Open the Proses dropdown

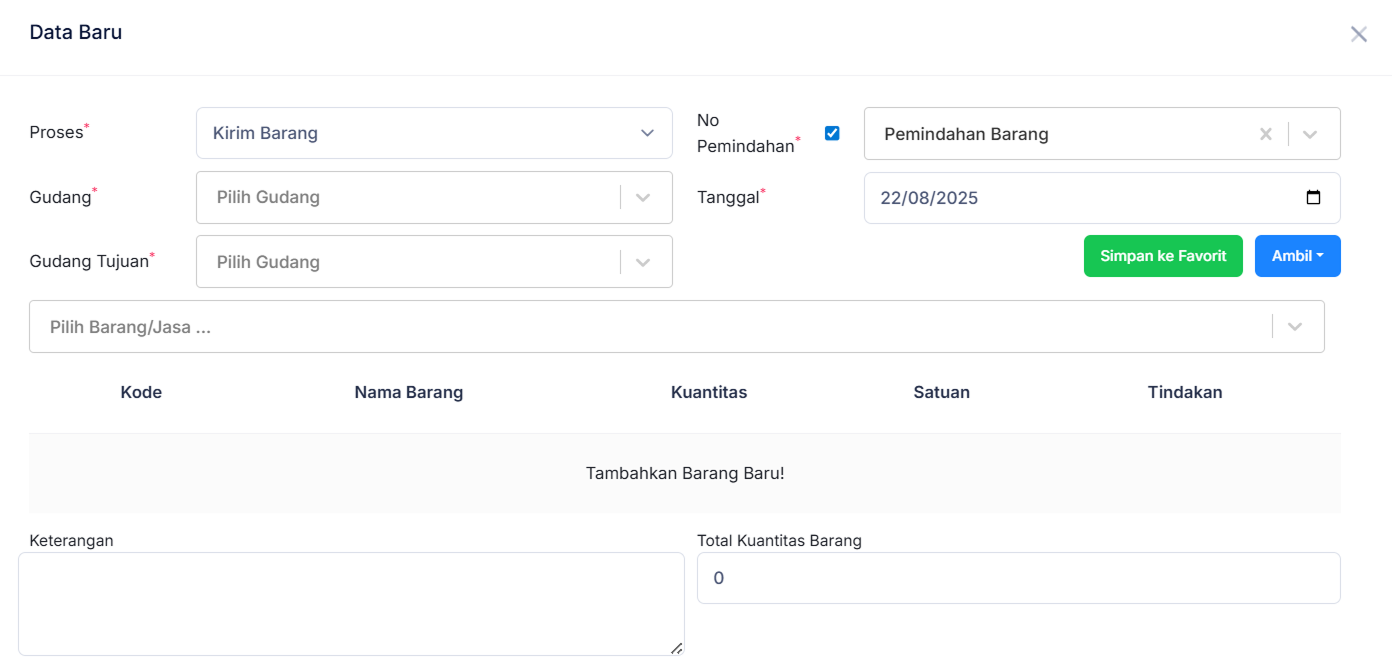click(x=434, y=132)
